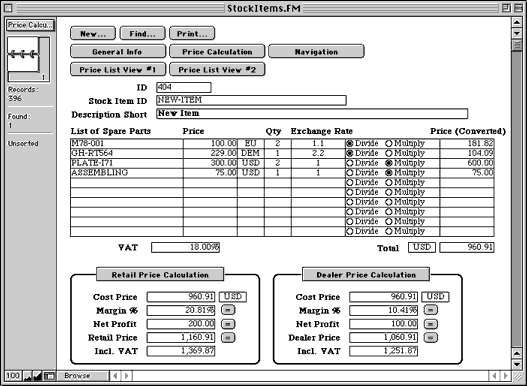The image size is (527, 386).
Task: Click the Dealer Price equals button
Action: pos(431,337)
